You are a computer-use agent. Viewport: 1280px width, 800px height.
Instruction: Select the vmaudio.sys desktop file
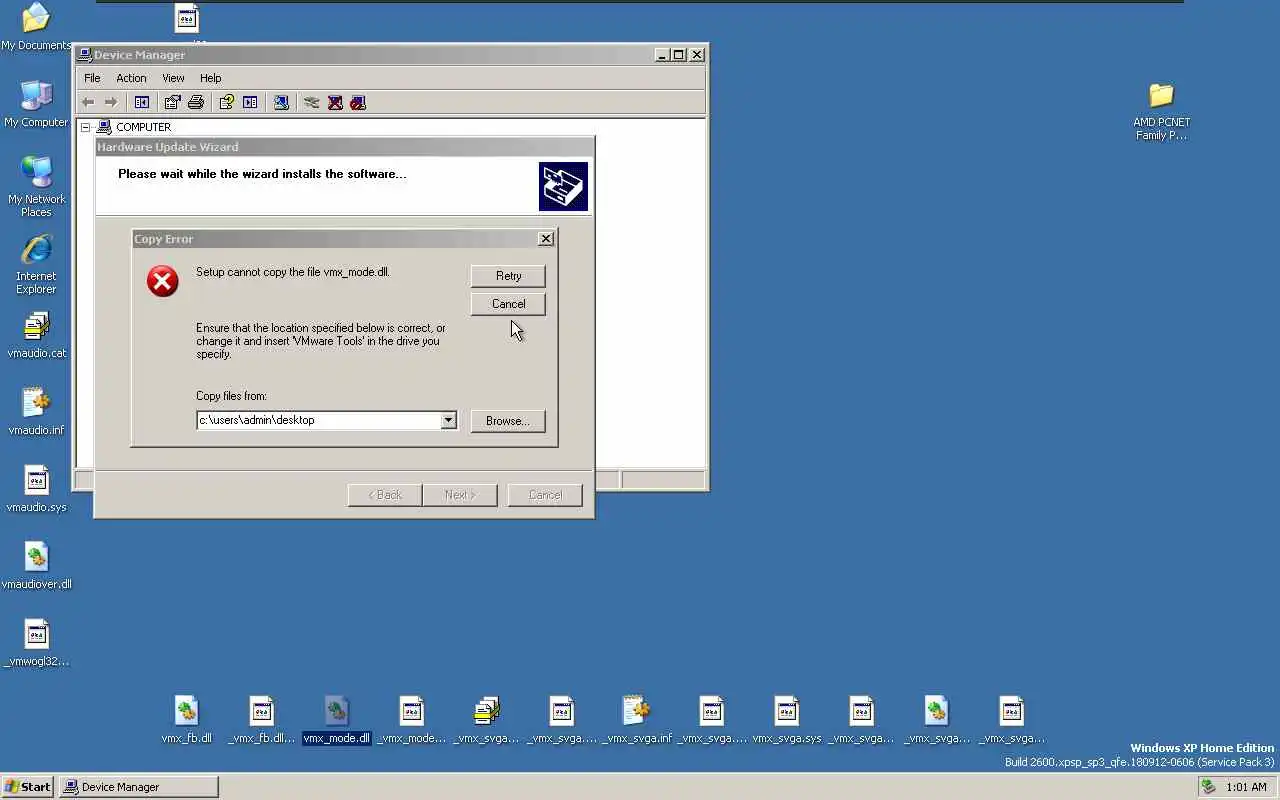[36, 489]
